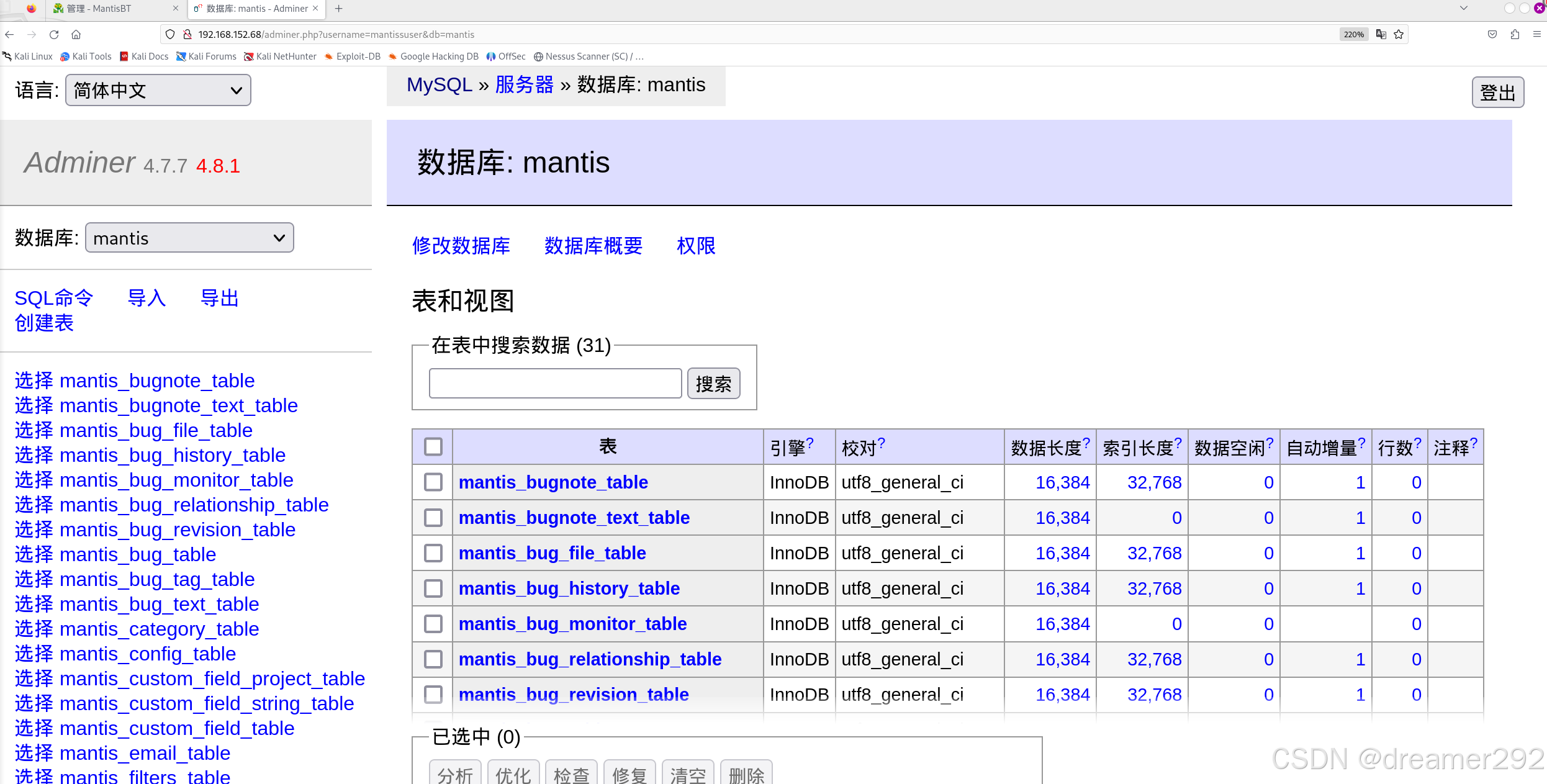Check the mantis_bugnote_table row checkbox
The image size is (1547, 784).
(433, 482)
